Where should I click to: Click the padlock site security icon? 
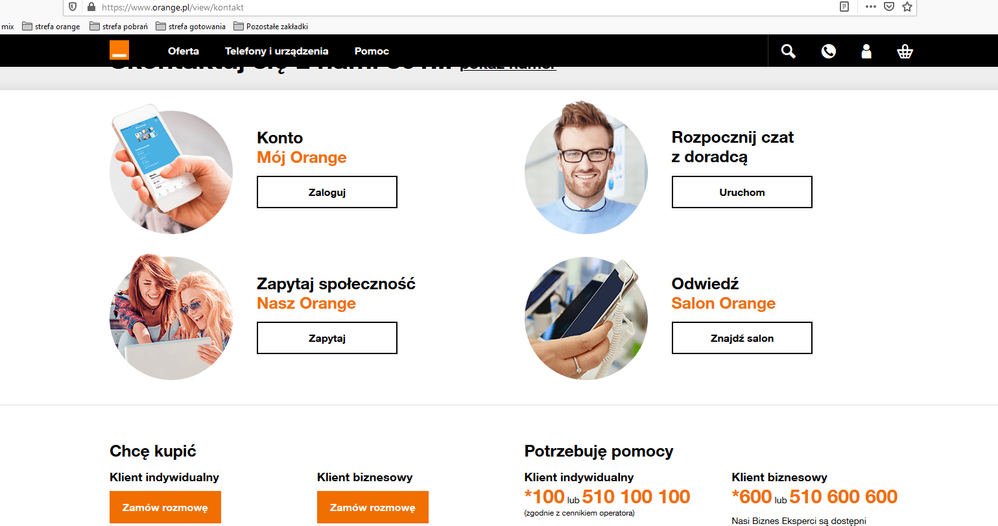pos(91,6)
